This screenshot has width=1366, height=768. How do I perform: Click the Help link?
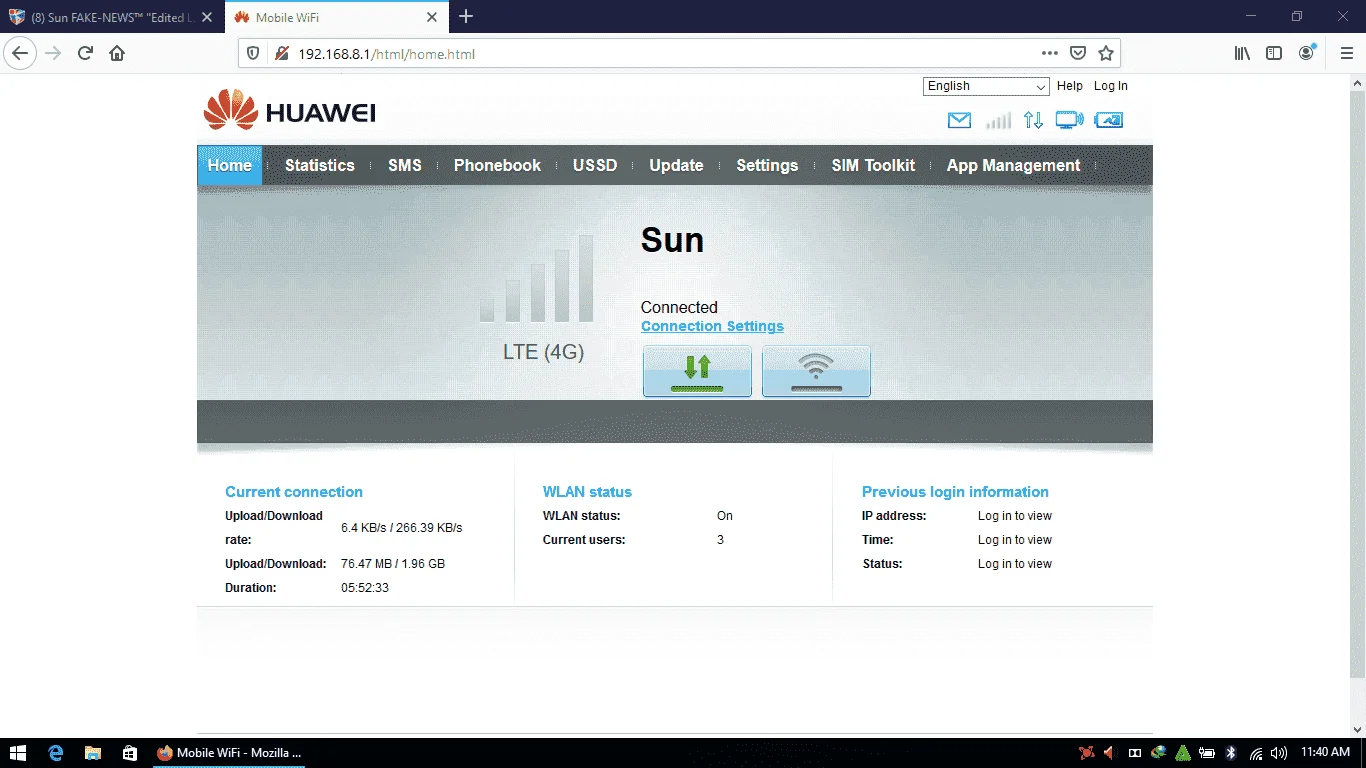[1070, 86]
